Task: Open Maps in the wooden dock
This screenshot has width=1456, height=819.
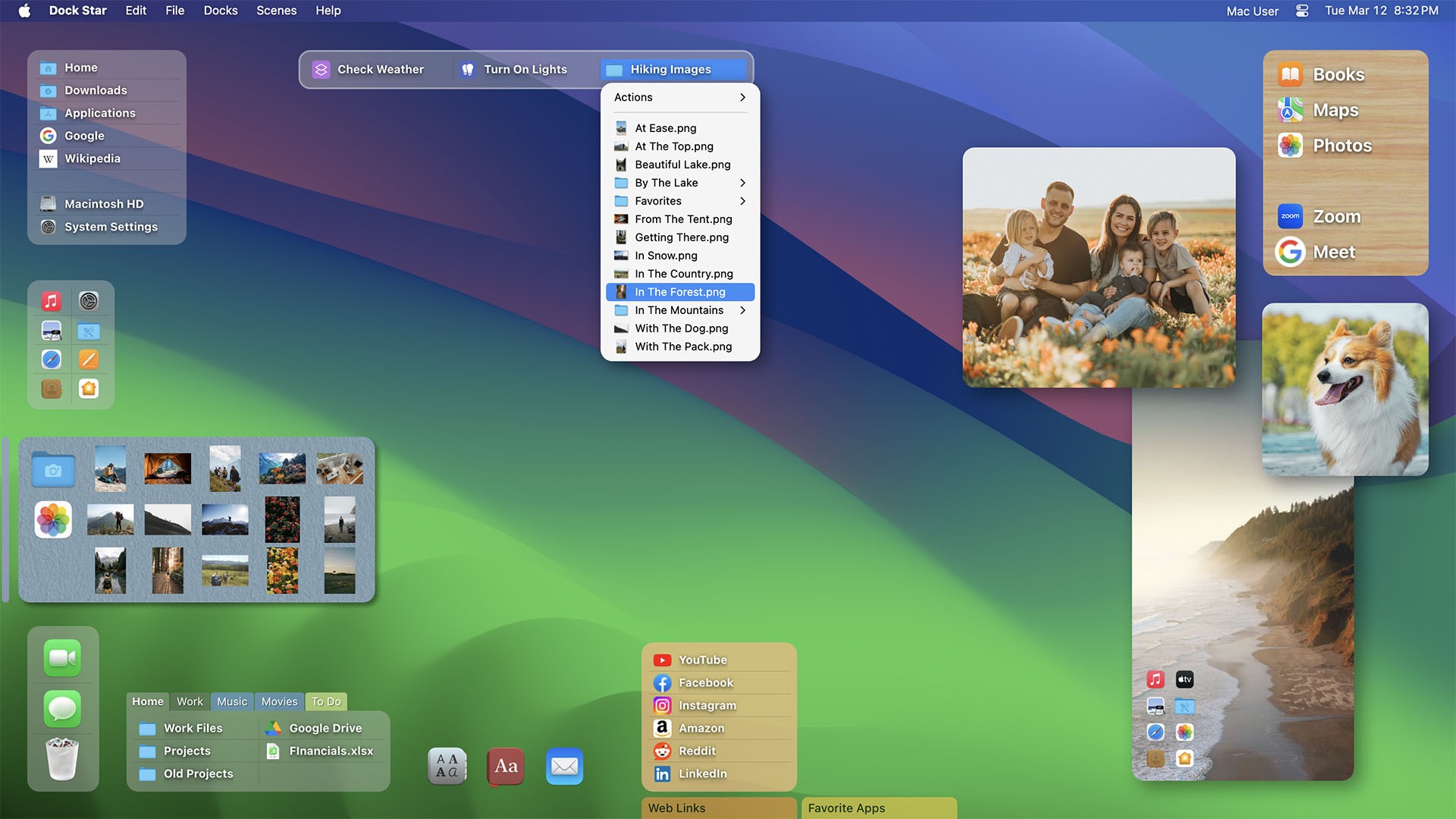Action: coord(1318,110)
